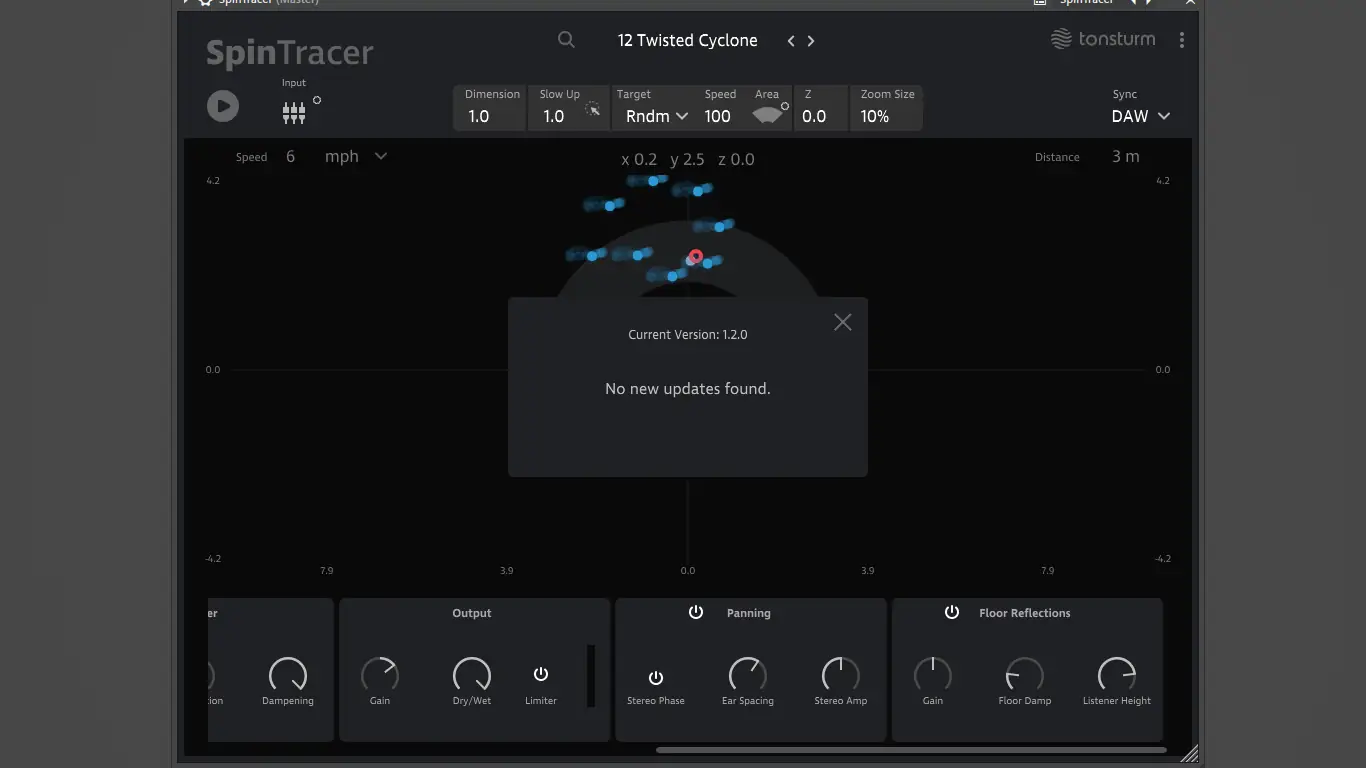Toggle the small Area circle indicator
This screenshot has width=1366, height=768.
click(x=785, y=106)
